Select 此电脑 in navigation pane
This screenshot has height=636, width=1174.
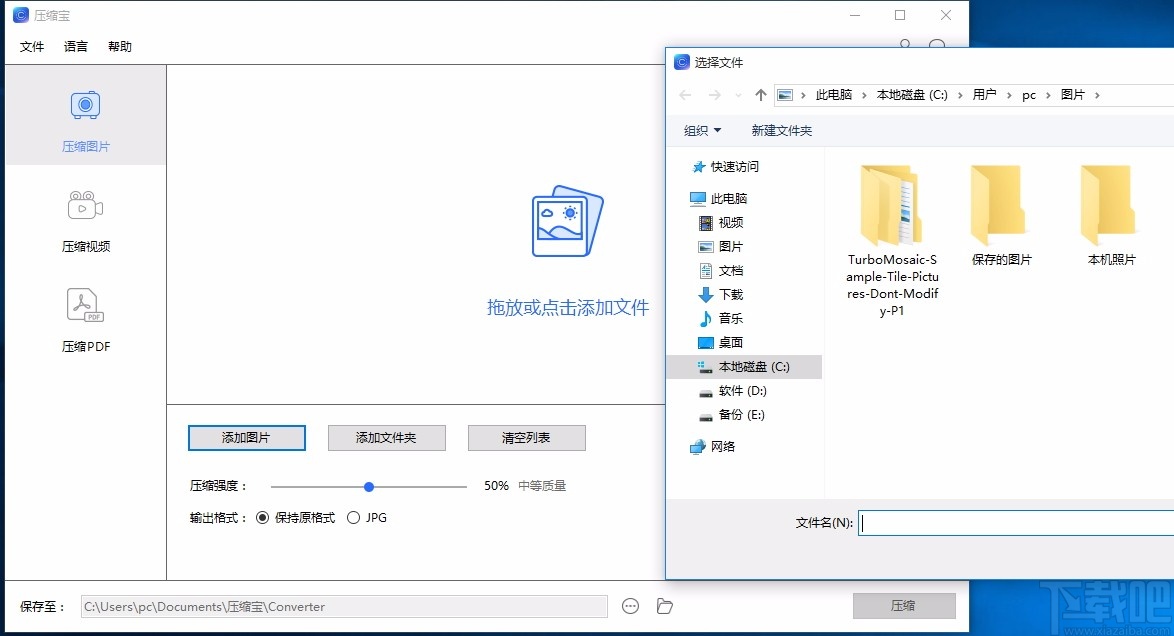tap(718, 199)
